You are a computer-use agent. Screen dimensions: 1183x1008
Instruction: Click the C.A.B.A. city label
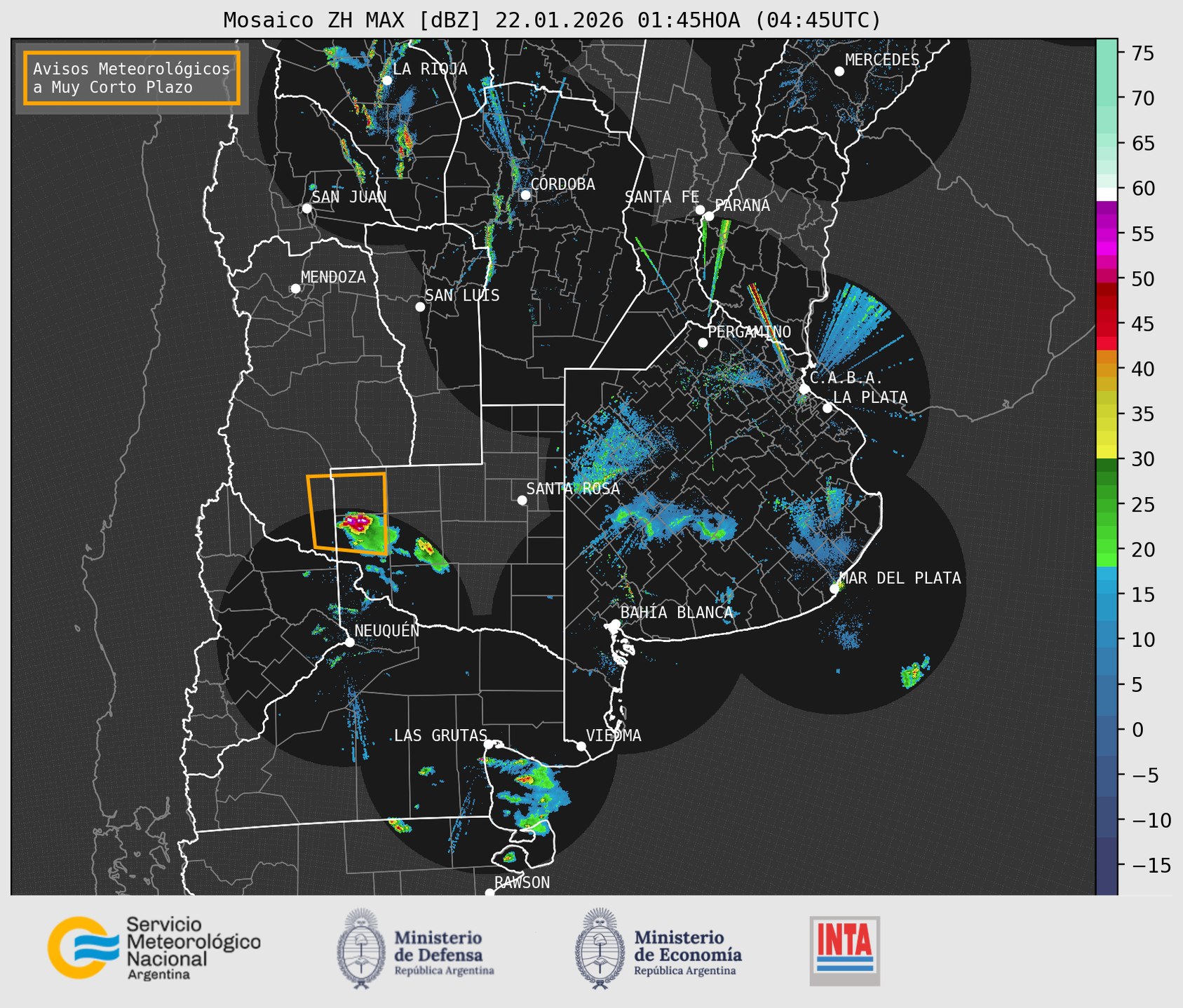click(x=846, y=378)
